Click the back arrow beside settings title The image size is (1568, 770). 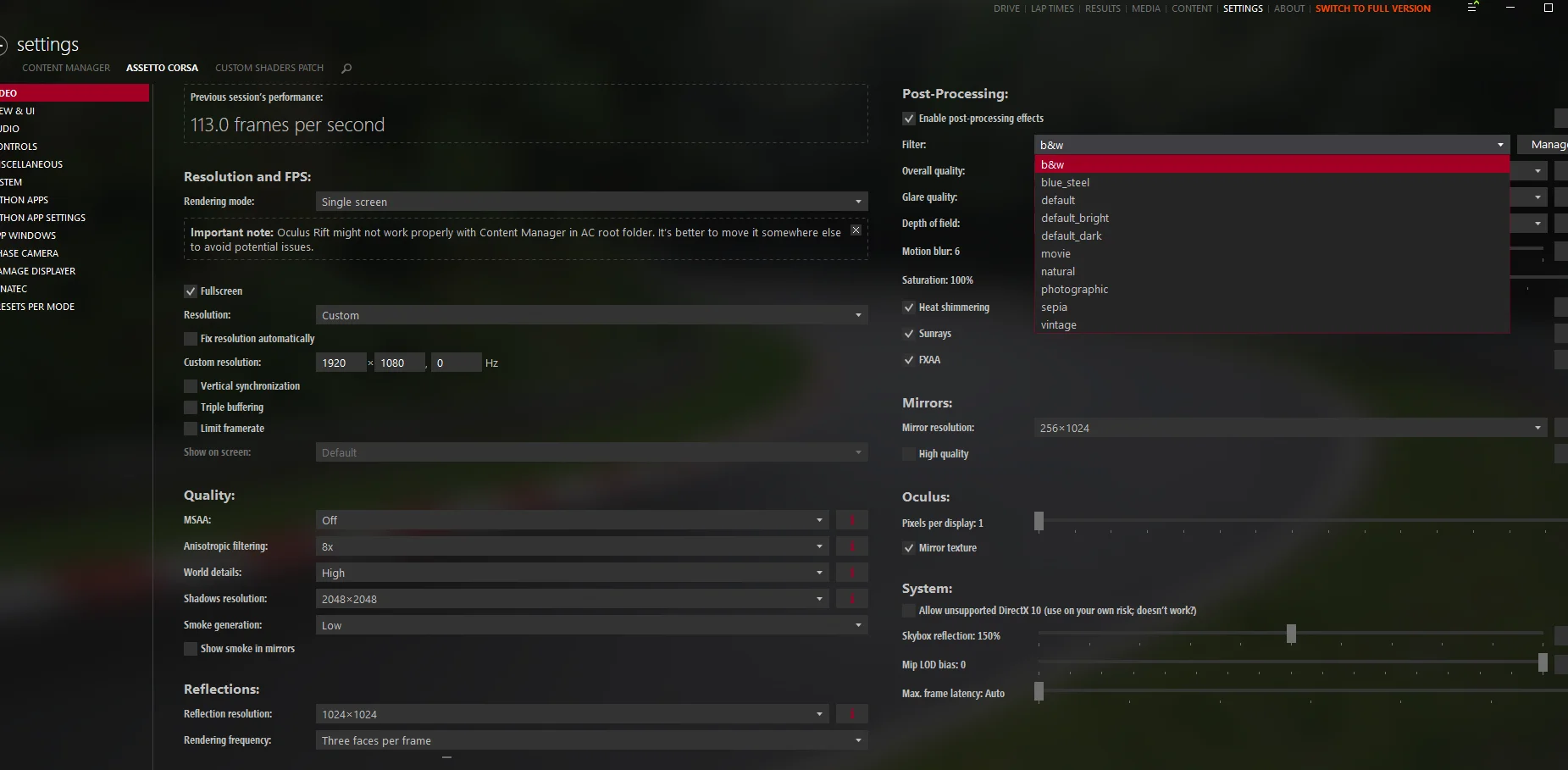click(3, 45)
